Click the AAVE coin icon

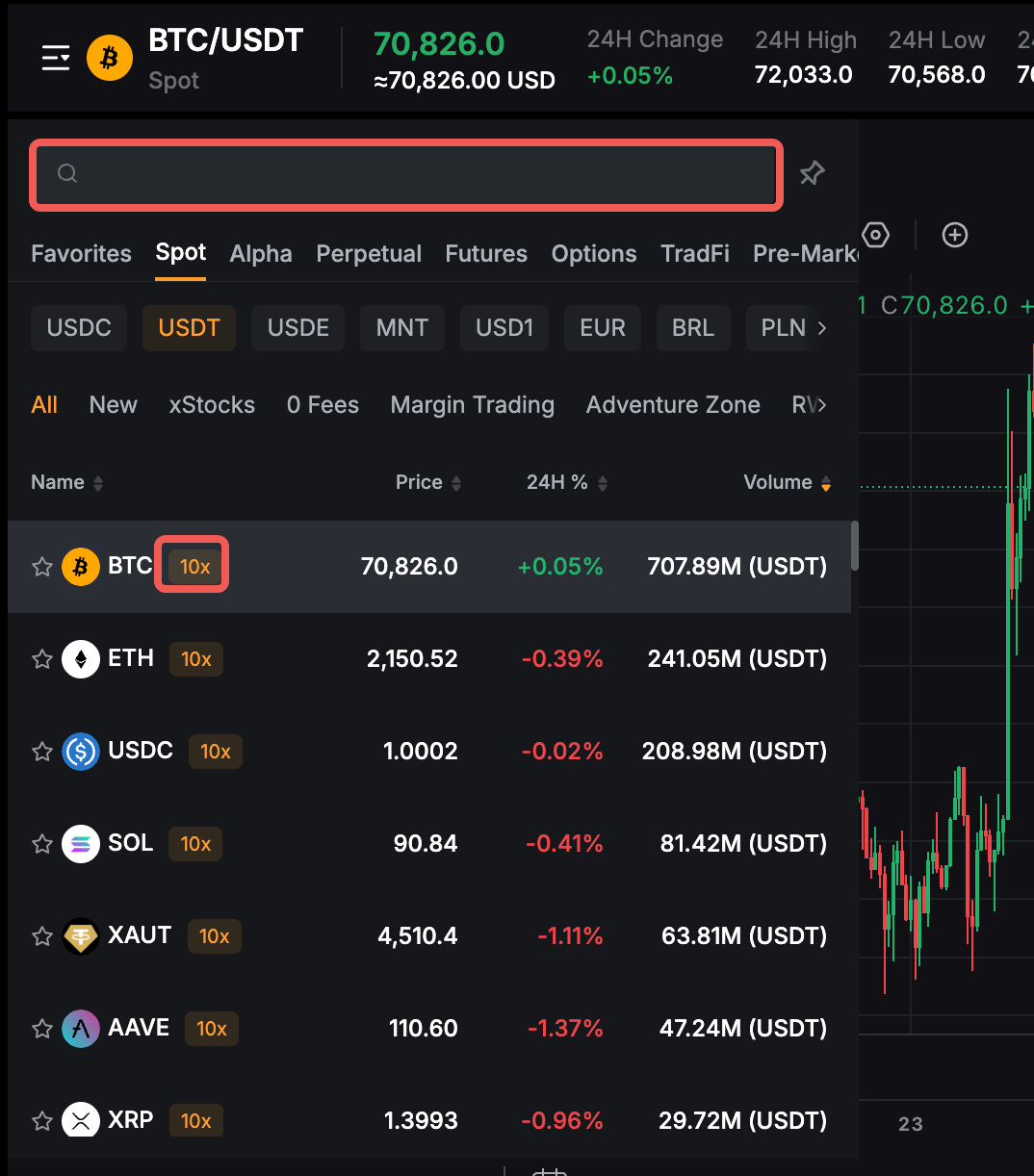(81, 1029)
